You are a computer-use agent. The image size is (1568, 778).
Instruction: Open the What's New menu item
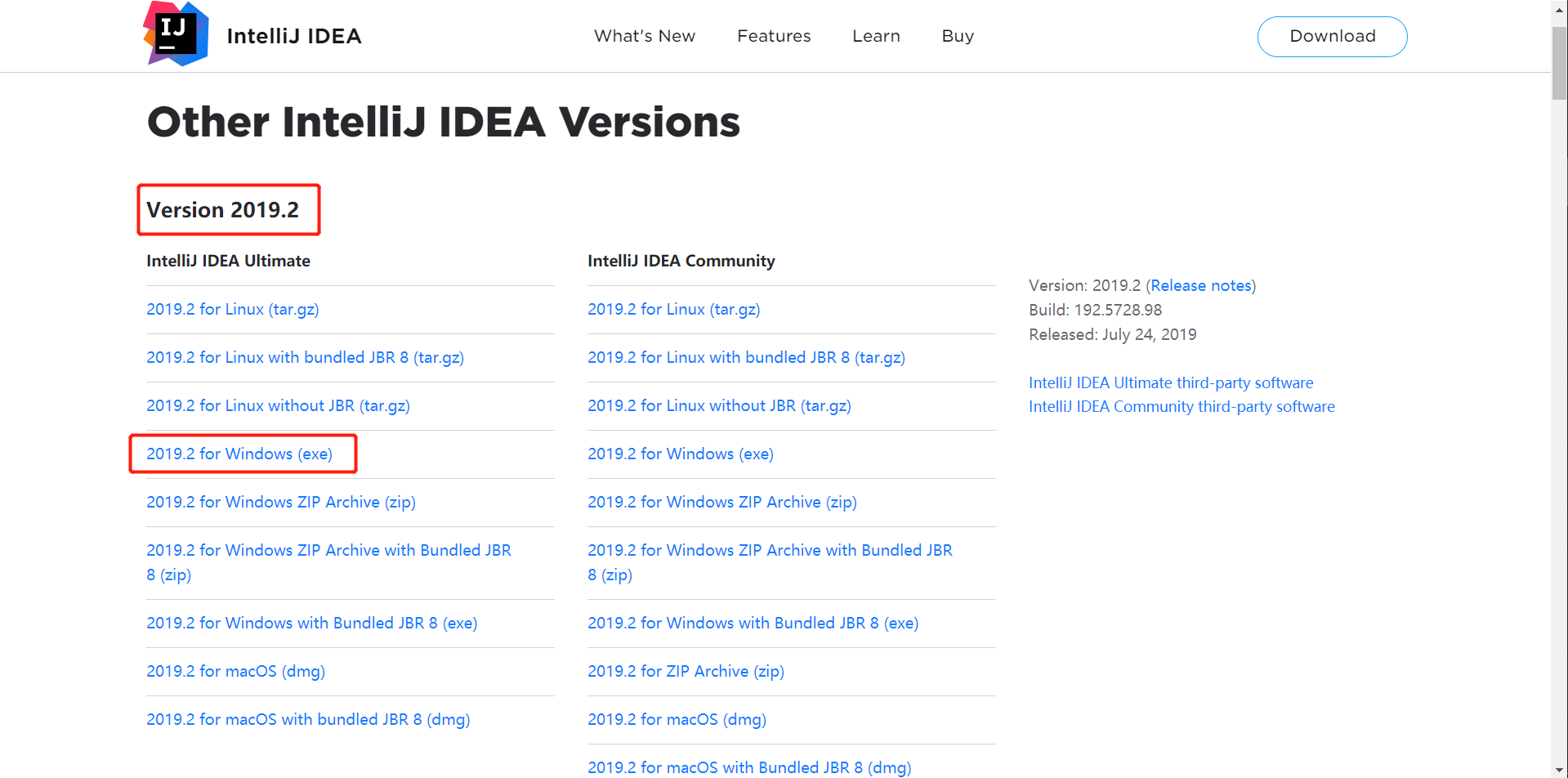click(645, 36)
